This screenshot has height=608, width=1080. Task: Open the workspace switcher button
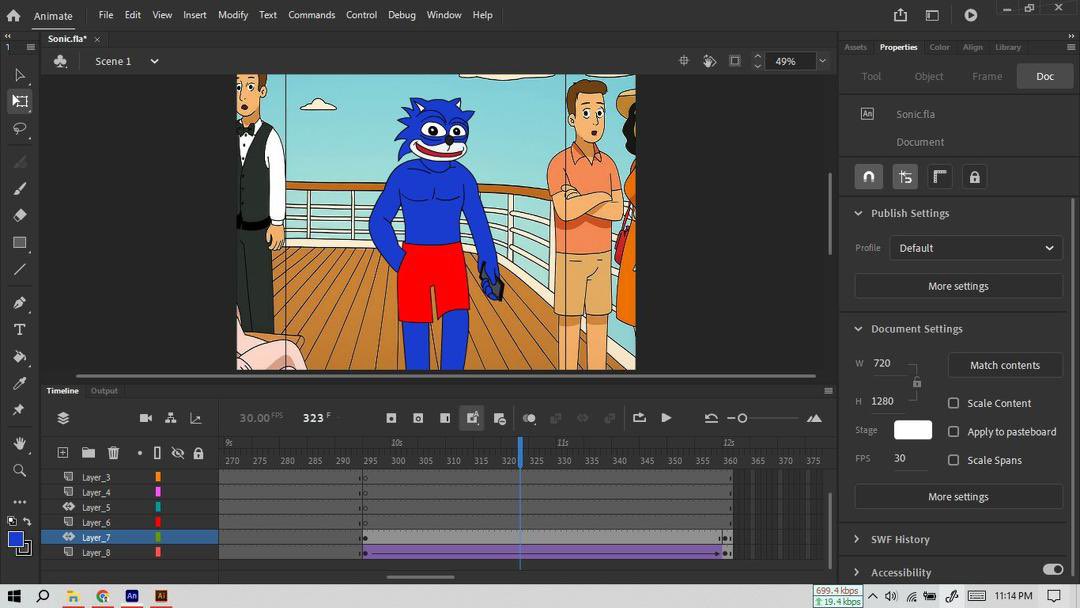pyautogui.click(x=932, y=14)
